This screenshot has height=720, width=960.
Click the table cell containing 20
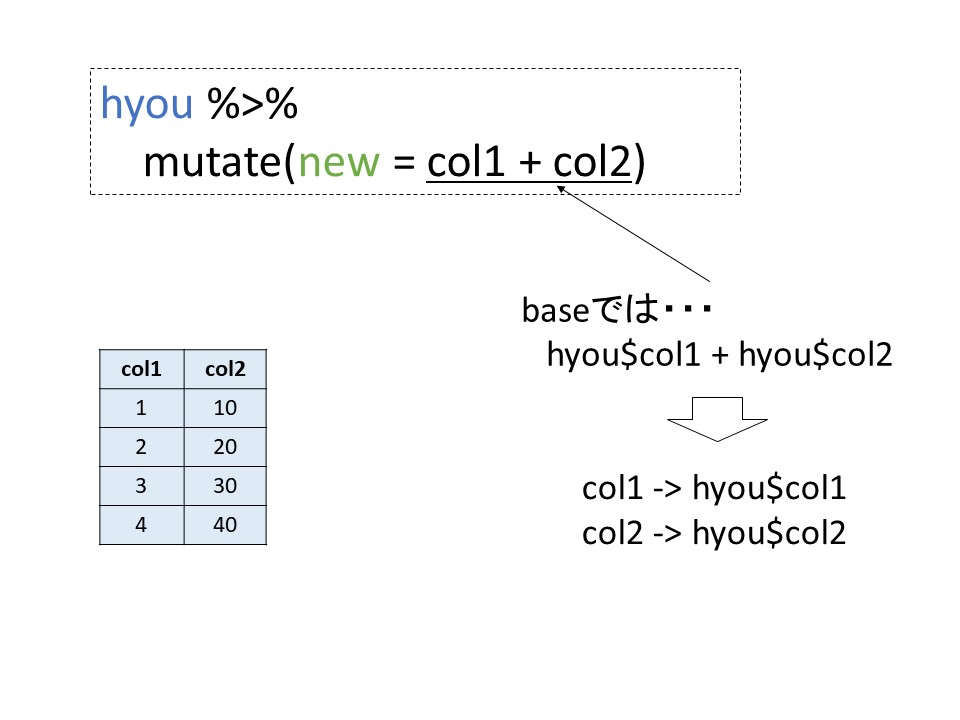click(x=225, y=447)
